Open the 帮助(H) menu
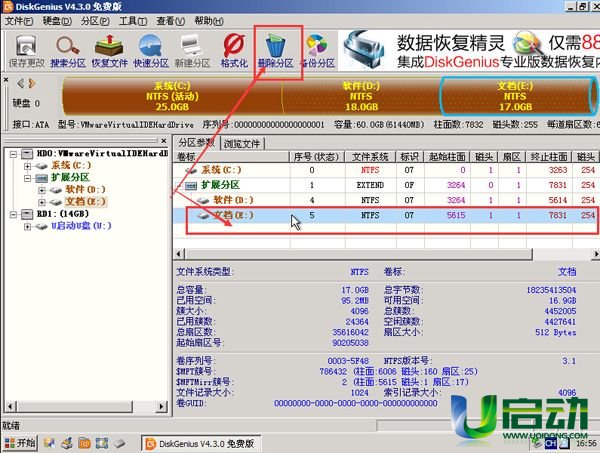 (209, 21)
